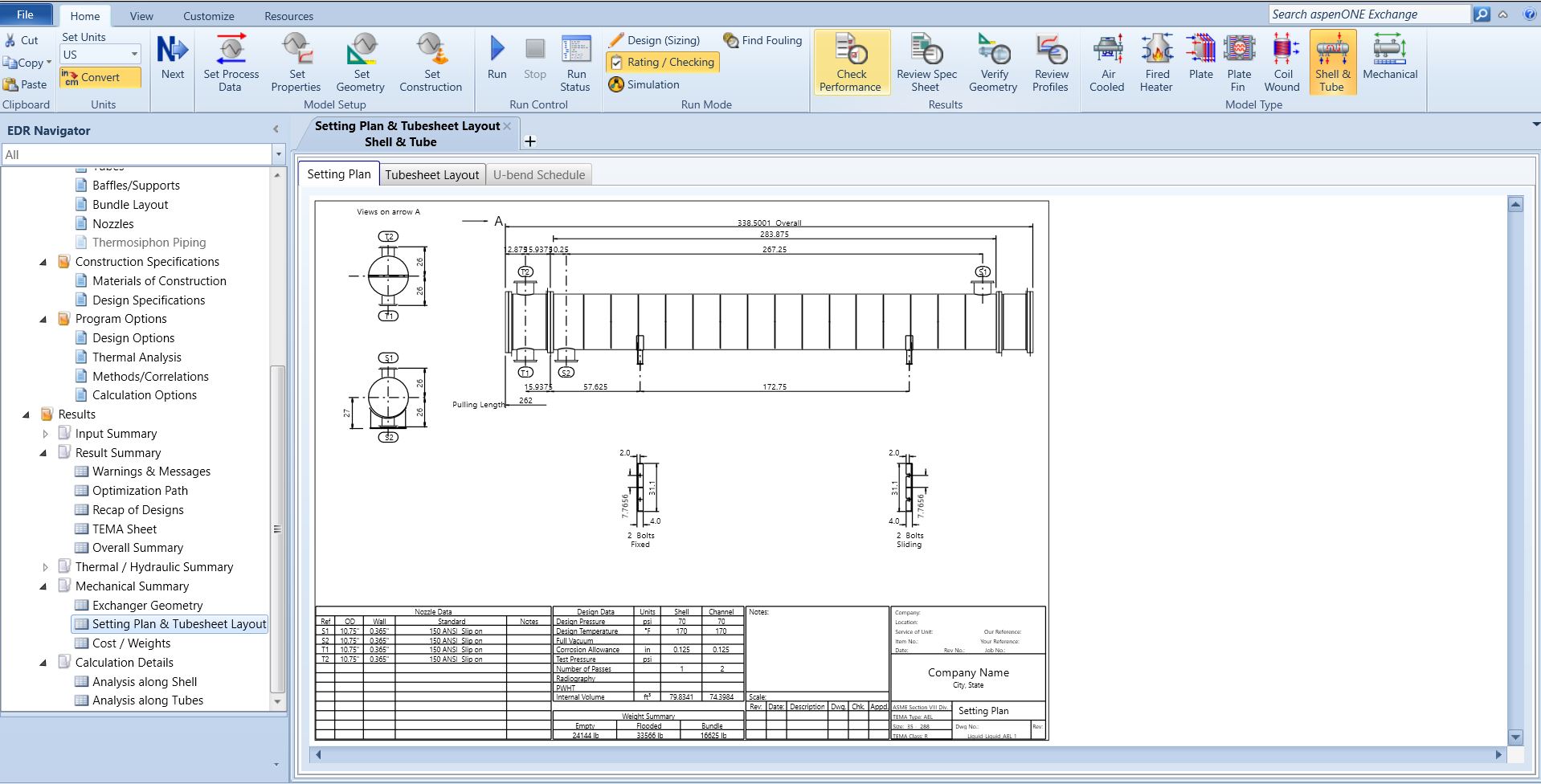Open Materials of Construction item
The width and height of the screenshot is (1541, 784).
[159, 281]
